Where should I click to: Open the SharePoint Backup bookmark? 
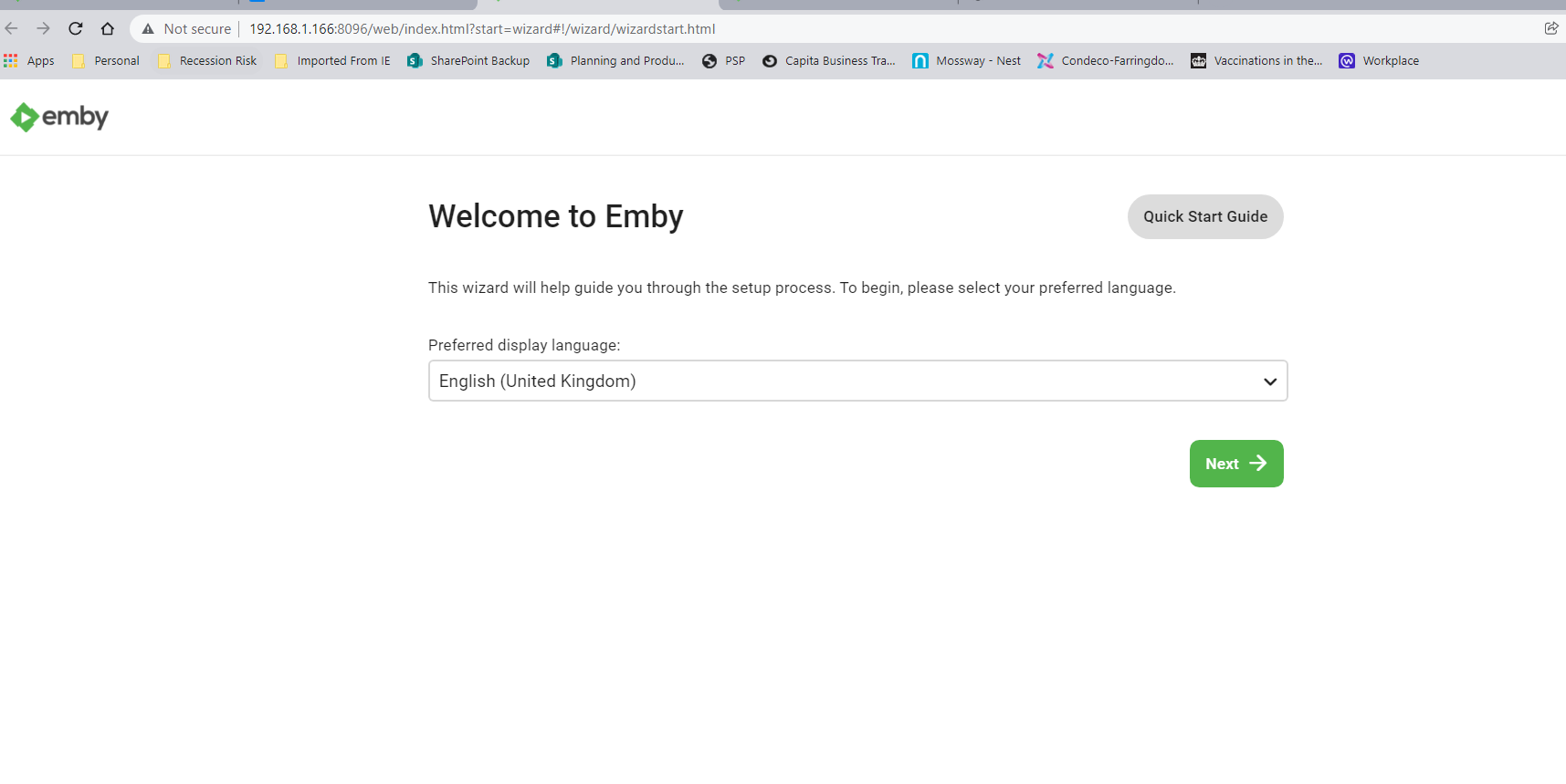click(468, 61)
